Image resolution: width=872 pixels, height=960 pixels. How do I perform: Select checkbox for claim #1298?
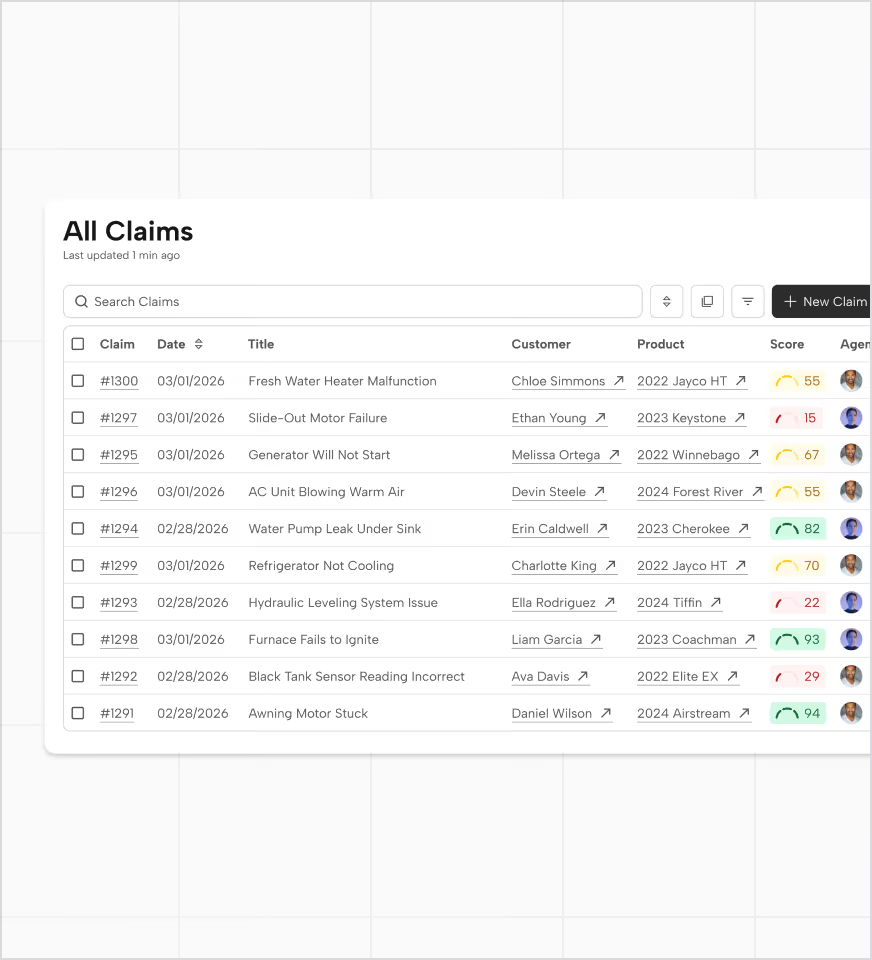tap(78, 639)
